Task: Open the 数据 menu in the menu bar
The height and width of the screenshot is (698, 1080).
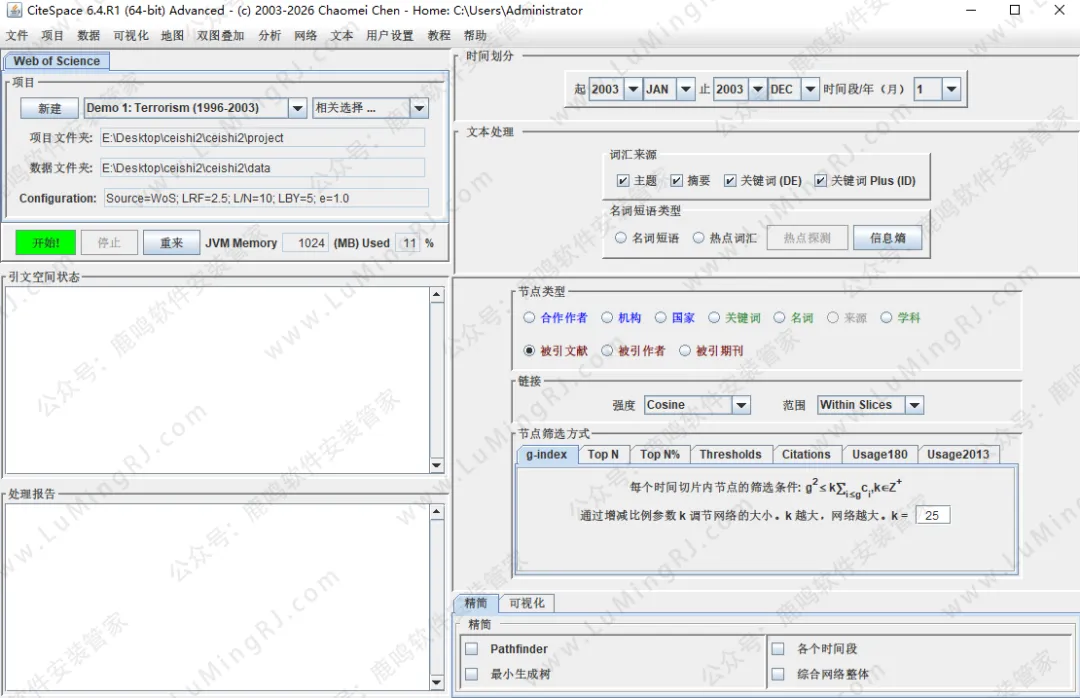Action: click(87, 34)
